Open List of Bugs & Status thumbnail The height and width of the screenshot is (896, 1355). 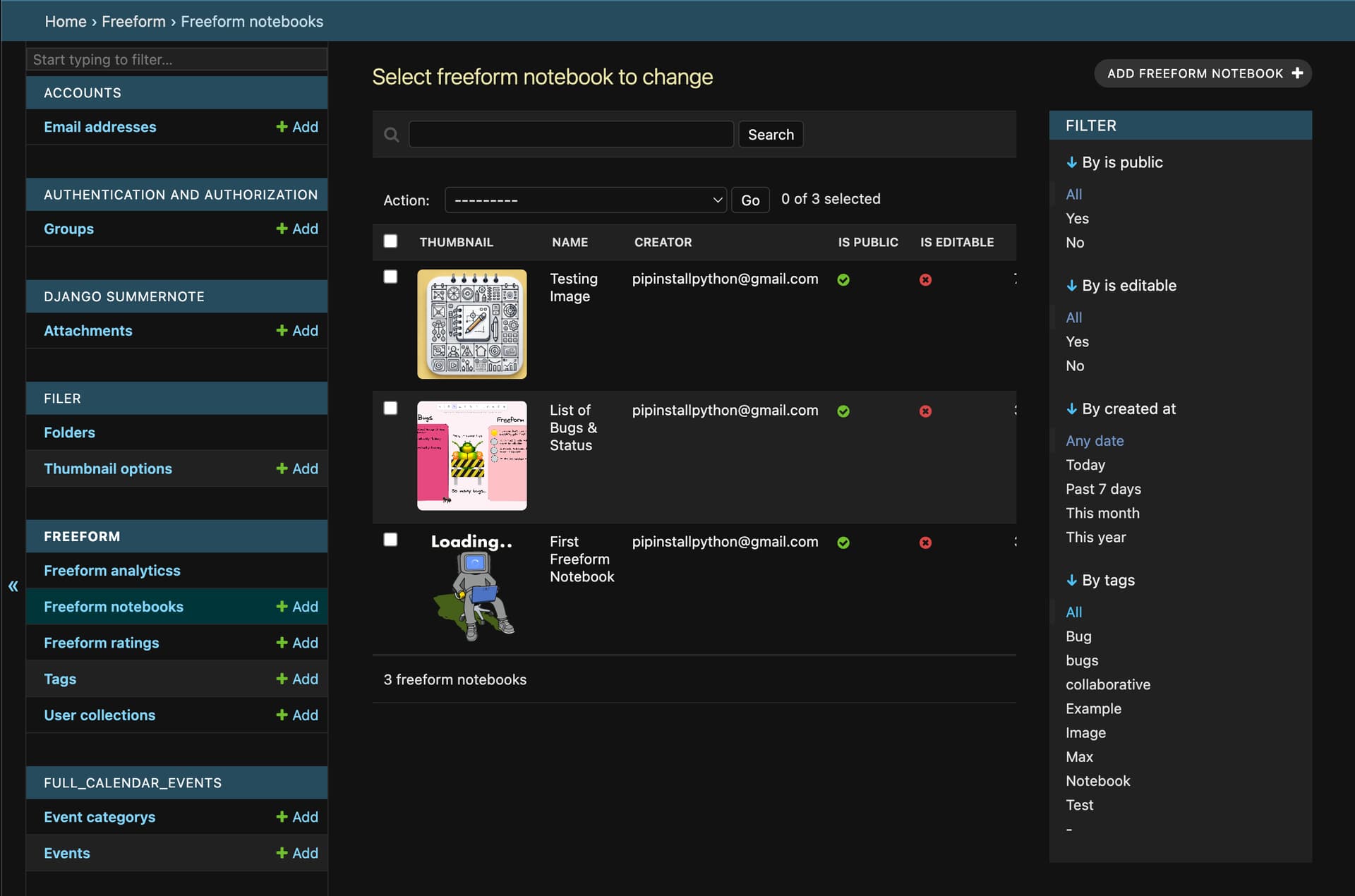pyautogui.click(x=471, y=456)
